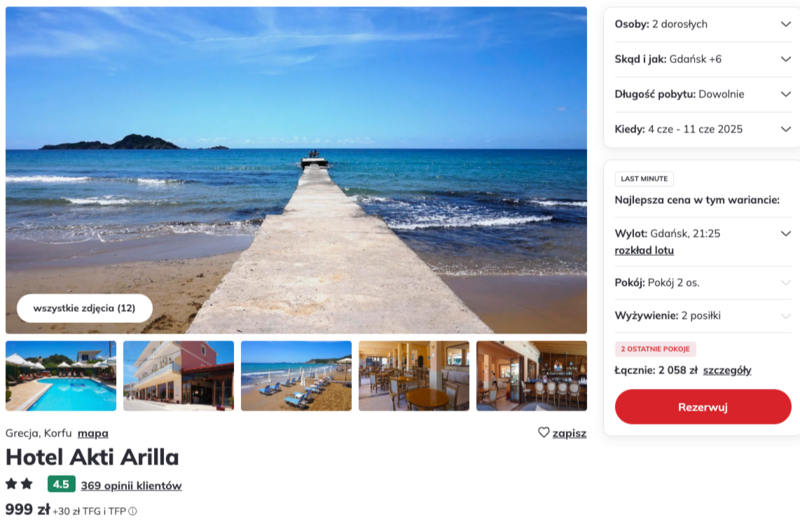Viewport: 800px width, 522px height.
Task: Open the Pokój 2 os. room selector
Action: (703, 282)
